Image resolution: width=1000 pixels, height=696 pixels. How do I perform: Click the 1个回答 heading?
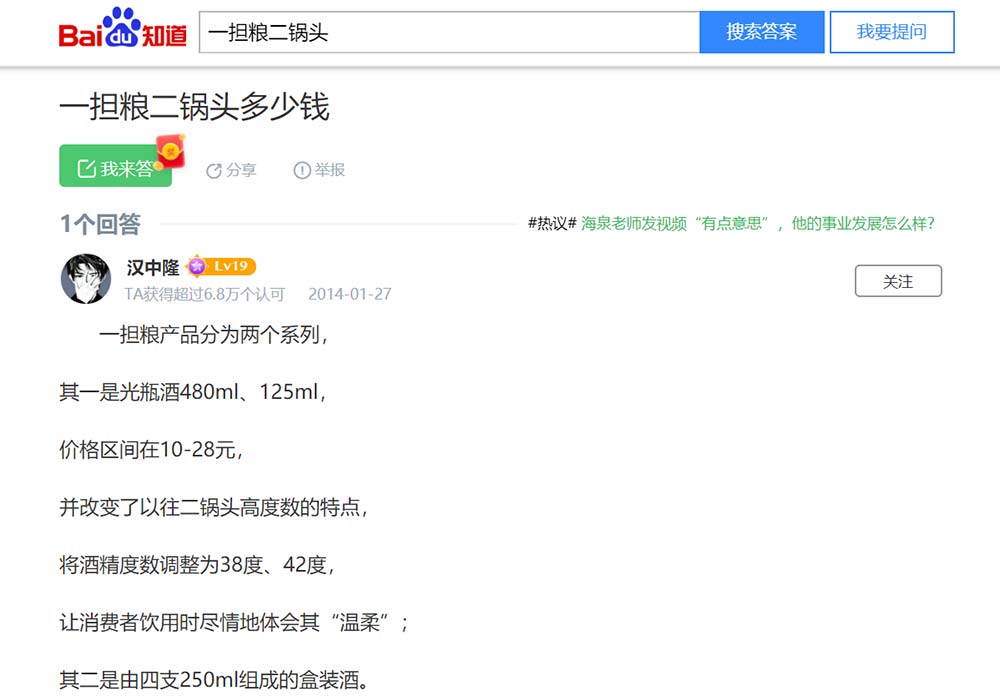(100, 224)
